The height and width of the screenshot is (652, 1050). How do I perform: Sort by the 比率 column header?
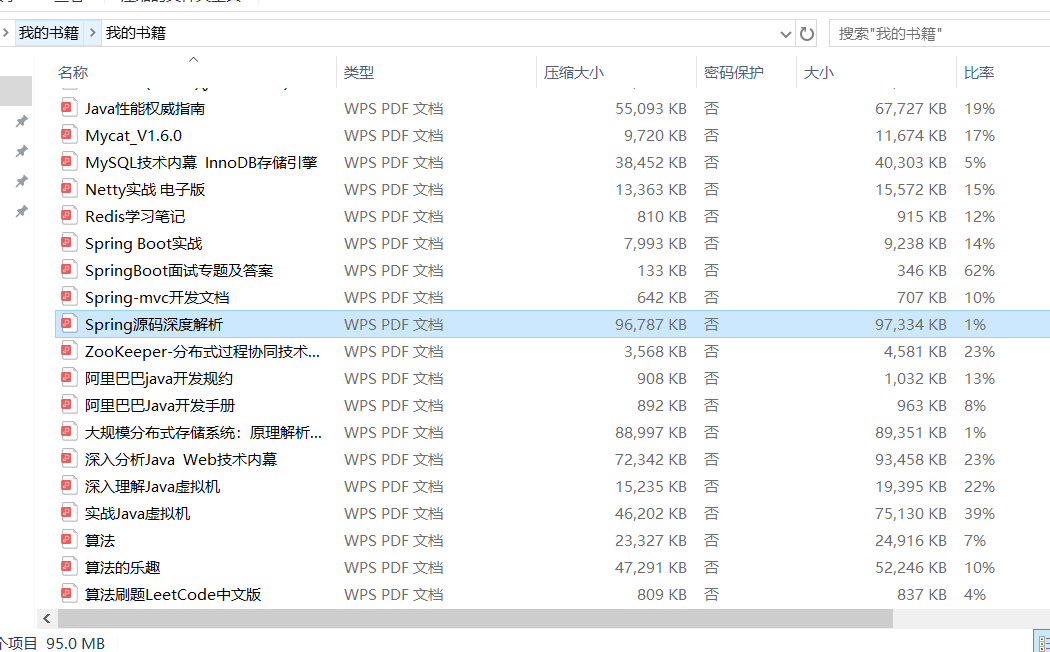pyautogui.click(x=979, y=72)
